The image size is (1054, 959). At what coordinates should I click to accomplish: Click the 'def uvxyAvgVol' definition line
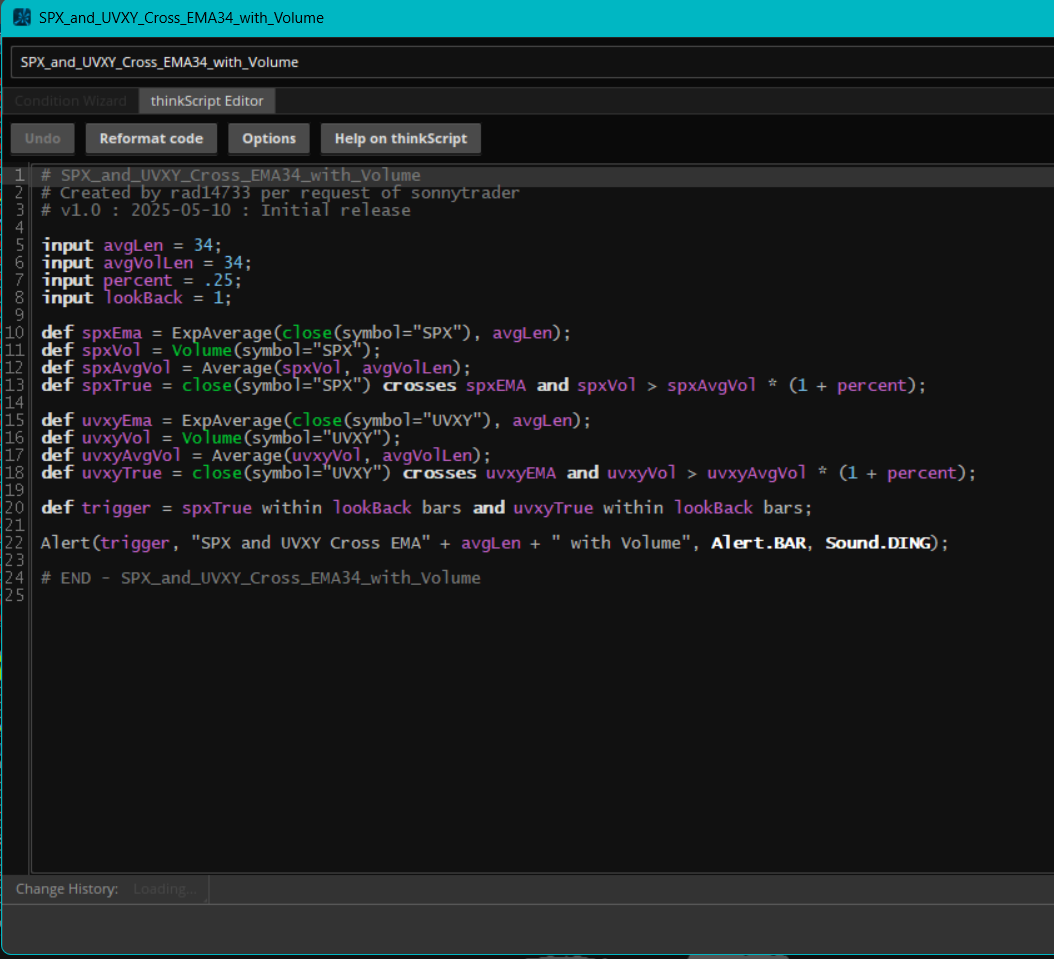[x=266, y=455]
